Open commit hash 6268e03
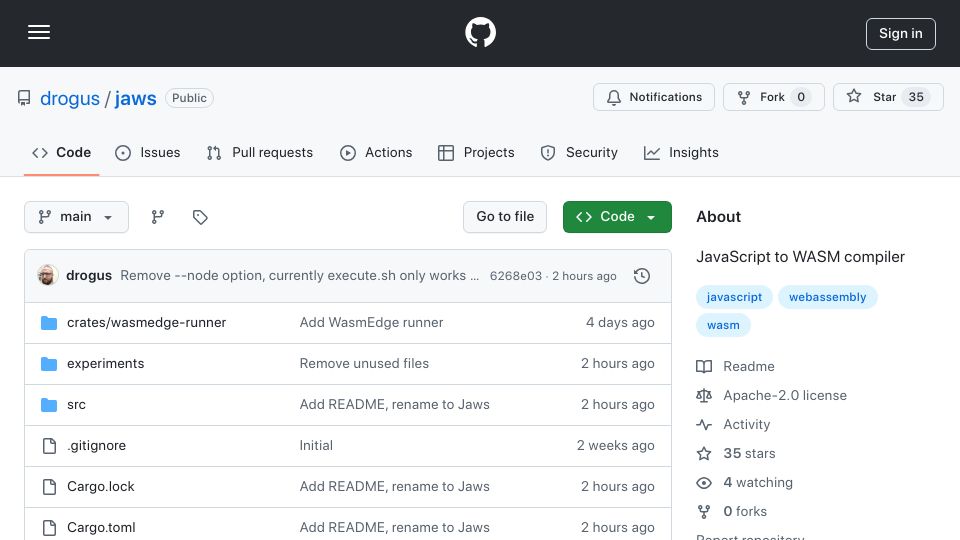The width and height of the screenshot is (960, 540). 516,276
